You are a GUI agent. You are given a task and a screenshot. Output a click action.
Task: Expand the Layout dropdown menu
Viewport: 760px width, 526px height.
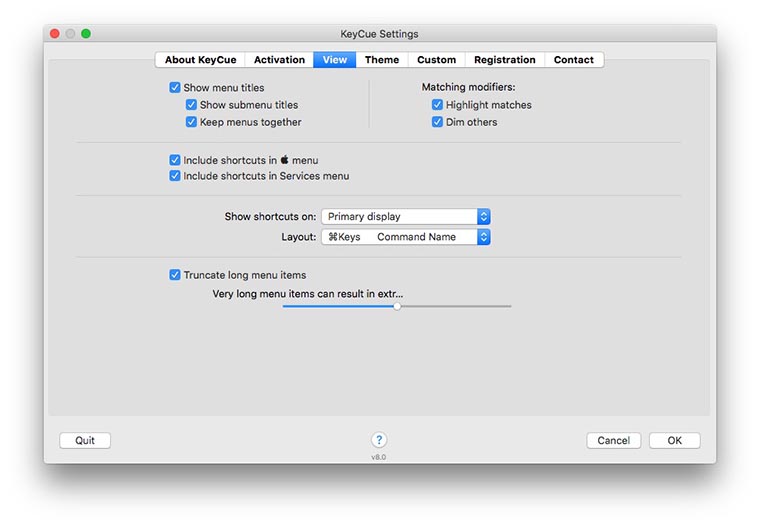tap(405, 237)
